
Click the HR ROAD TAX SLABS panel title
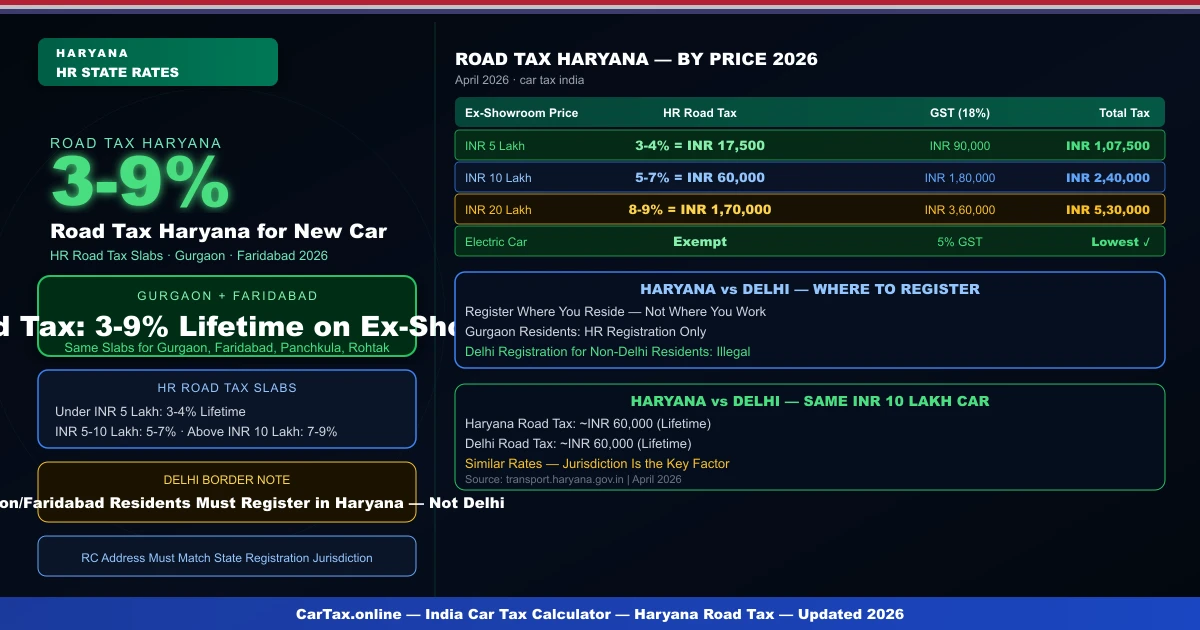pyautogui.click(x=226, y=388)
